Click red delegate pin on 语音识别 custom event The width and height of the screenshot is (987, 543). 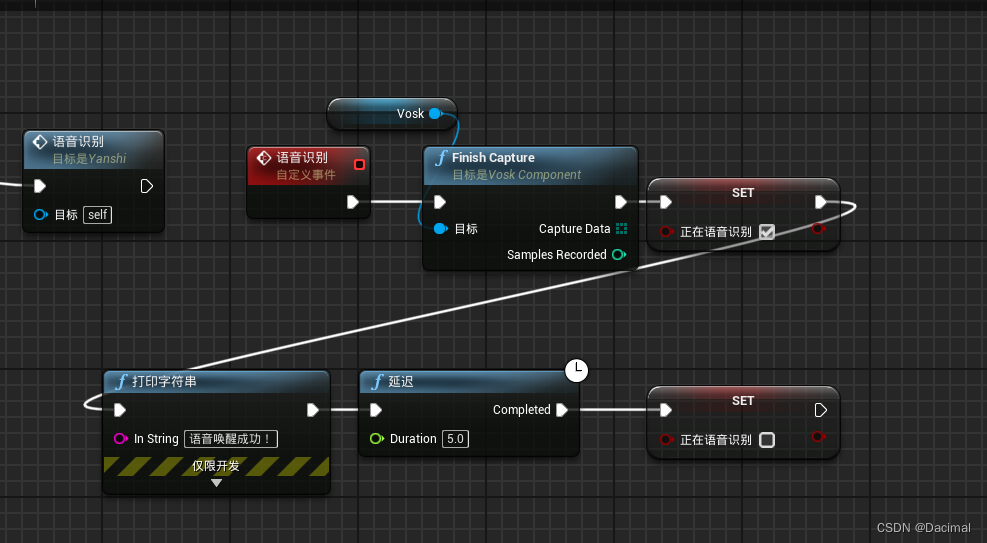click(359, 164)
